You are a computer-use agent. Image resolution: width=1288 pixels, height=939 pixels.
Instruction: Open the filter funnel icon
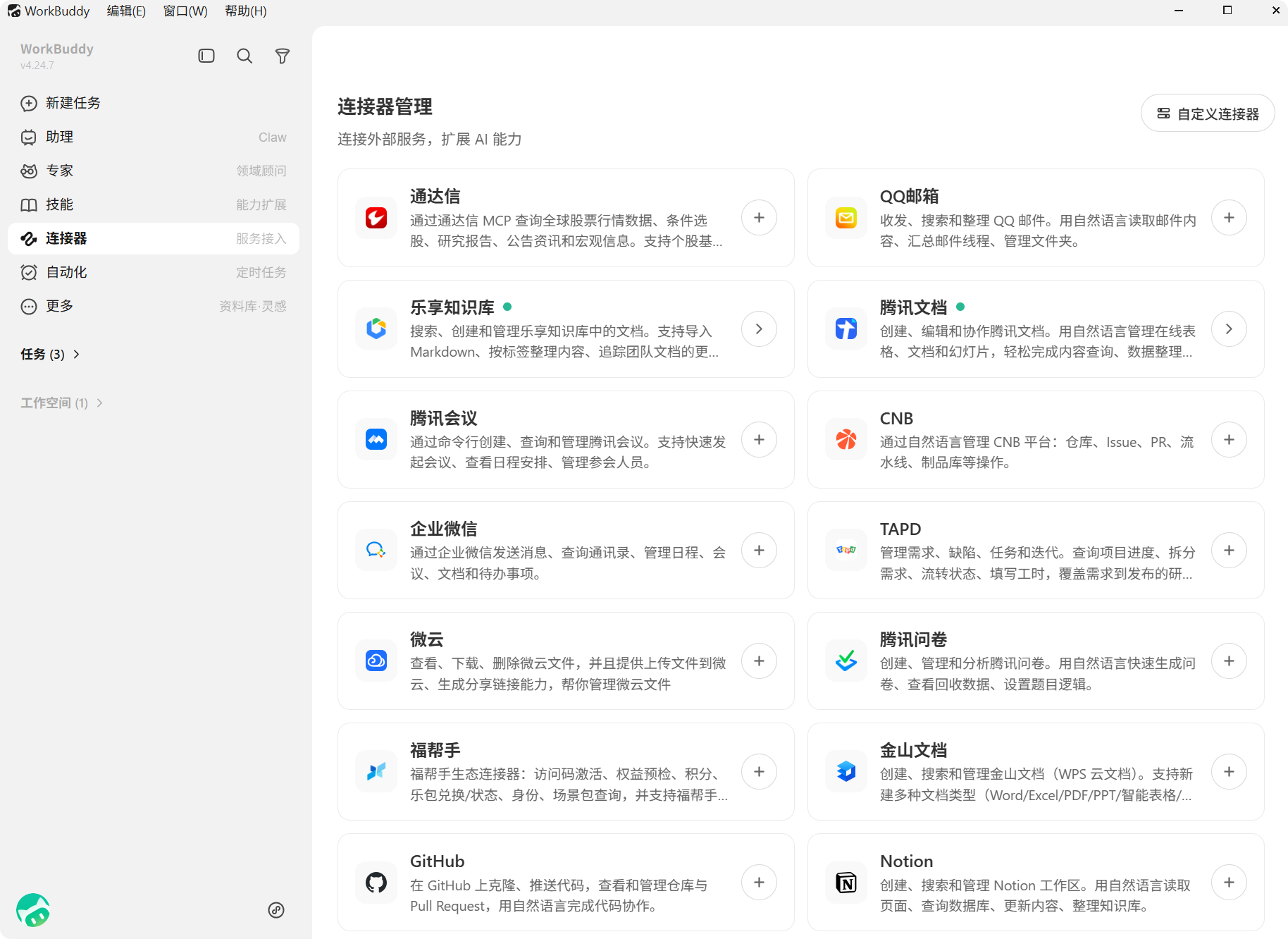click(283, 56)
